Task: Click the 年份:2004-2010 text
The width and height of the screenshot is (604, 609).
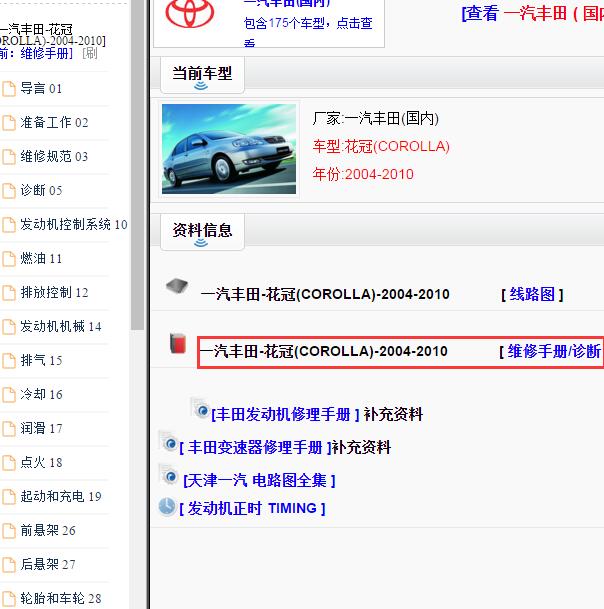Action: point(363,174)
